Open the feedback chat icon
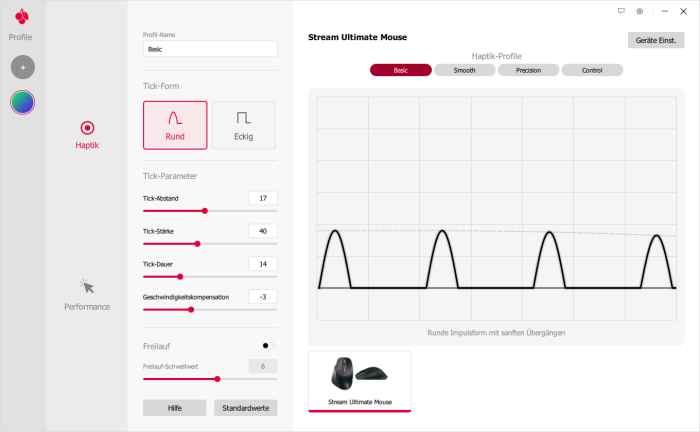This screenshot has height=432, width=700. pyautogui.click(x=621, y=10)
